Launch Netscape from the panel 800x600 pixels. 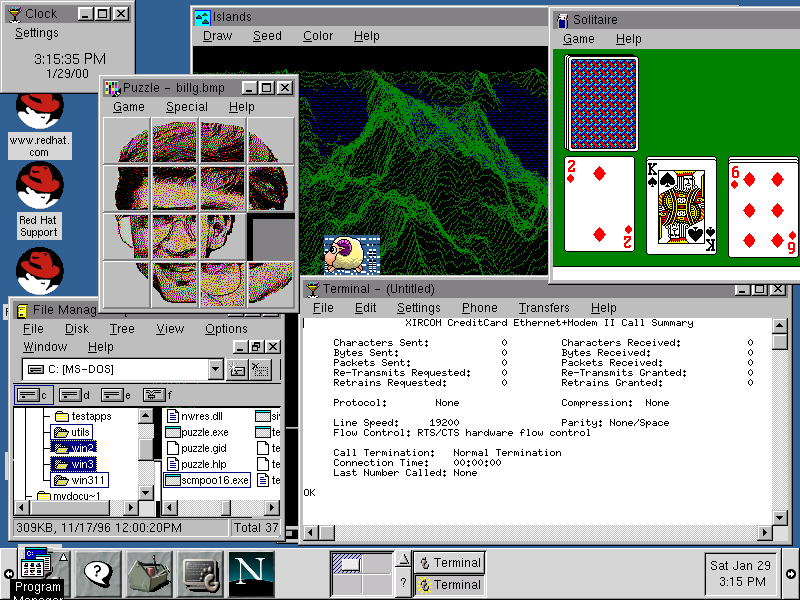[x=251, y=574]
